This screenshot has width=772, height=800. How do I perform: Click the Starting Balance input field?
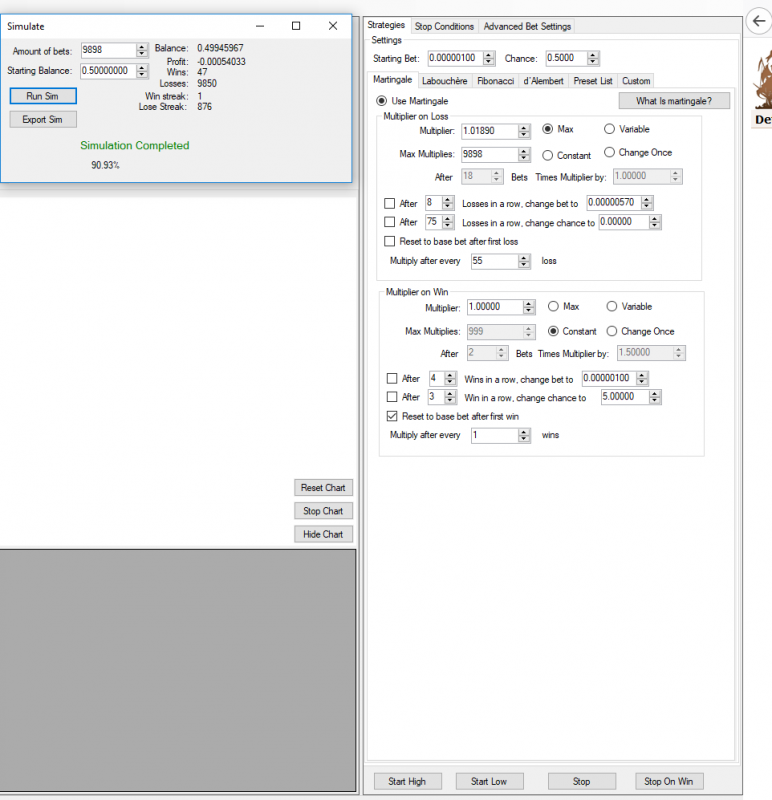[109, 71]
